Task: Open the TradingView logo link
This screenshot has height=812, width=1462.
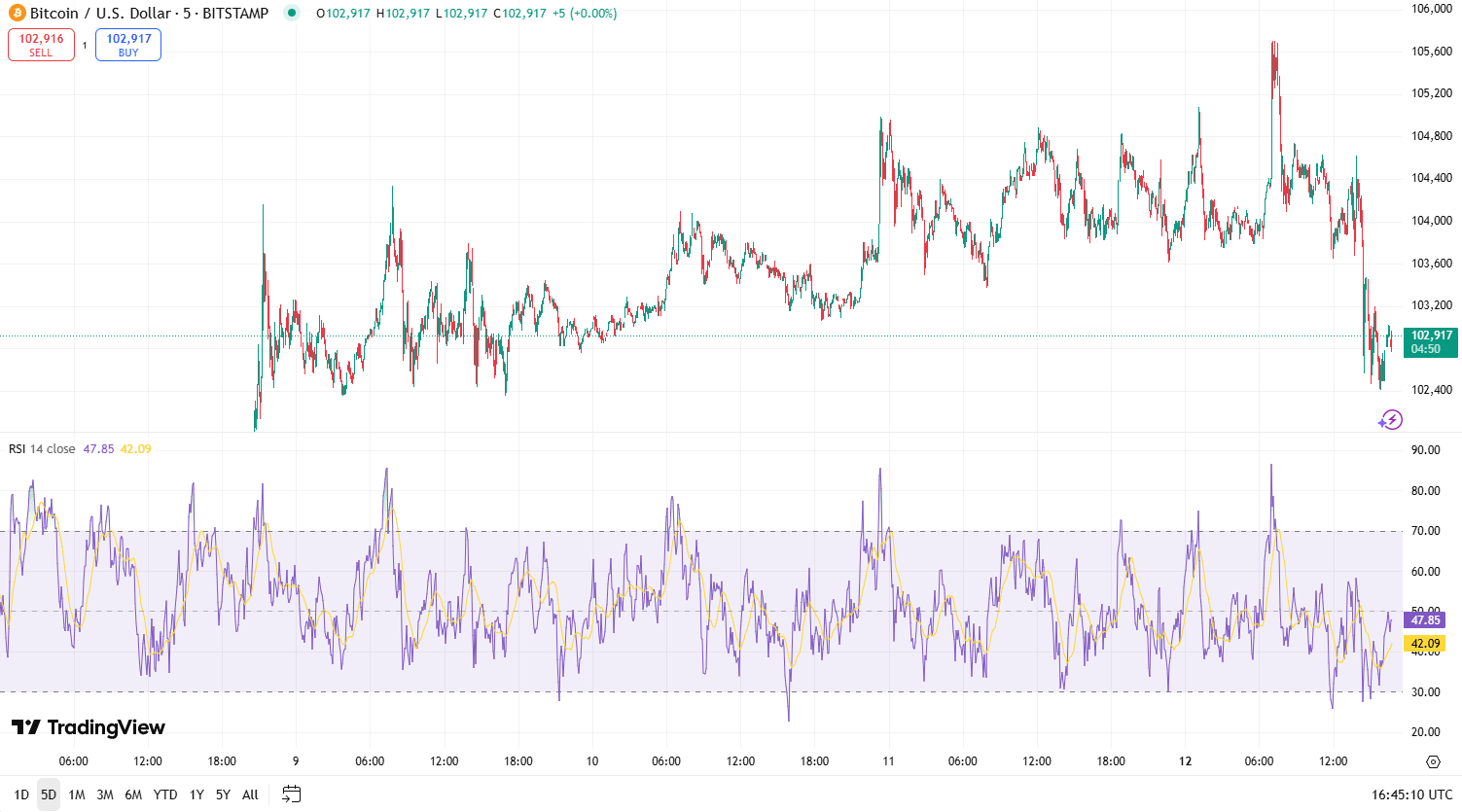Action: [89, 727]
